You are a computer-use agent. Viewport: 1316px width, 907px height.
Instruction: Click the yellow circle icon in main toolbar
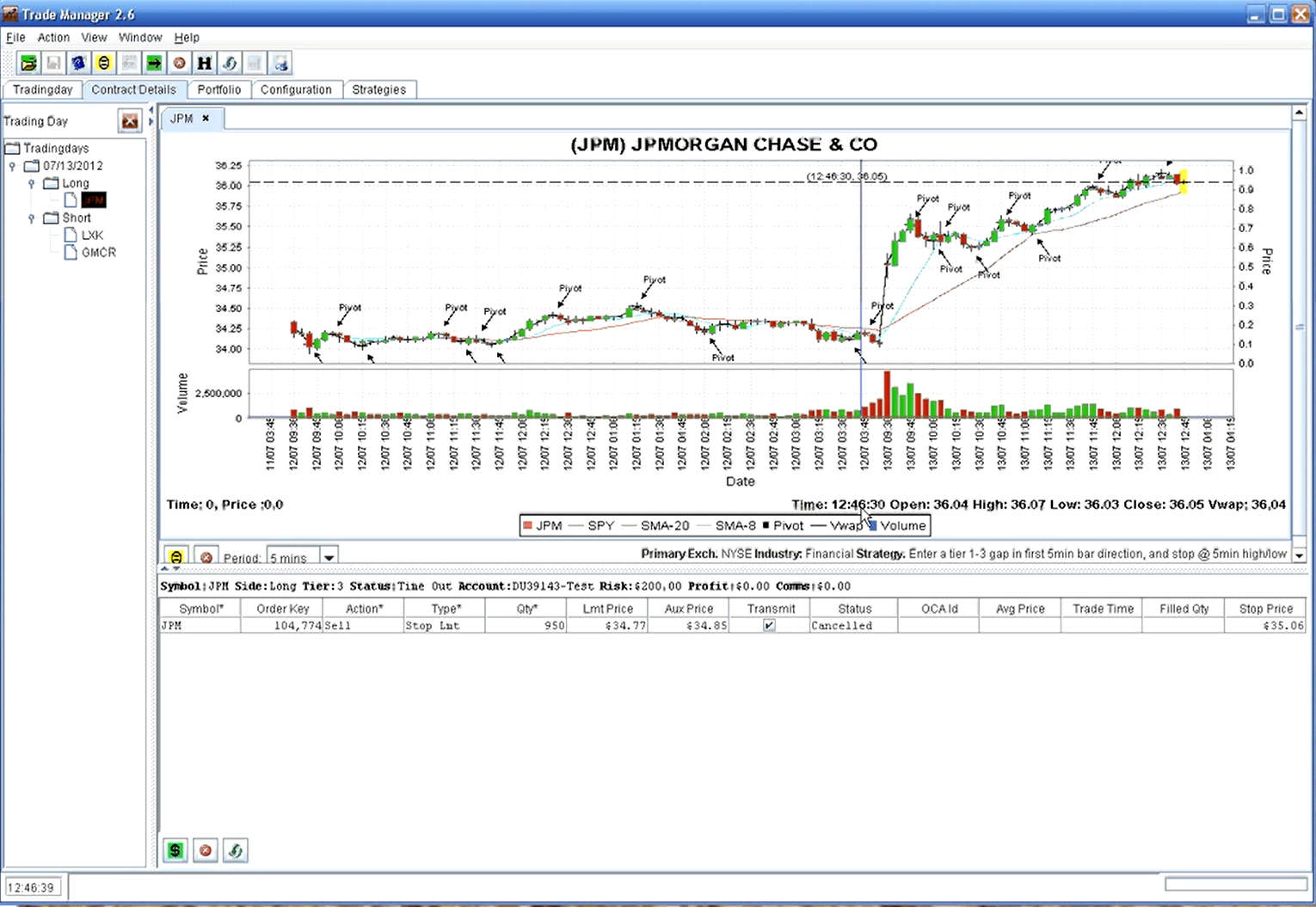point(104,63)
